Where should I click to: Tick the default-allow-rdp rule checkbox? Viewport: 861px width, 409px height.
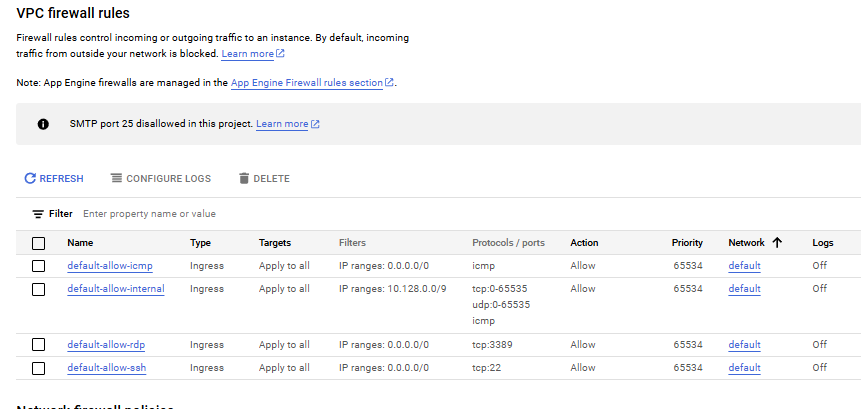[39, 345]
